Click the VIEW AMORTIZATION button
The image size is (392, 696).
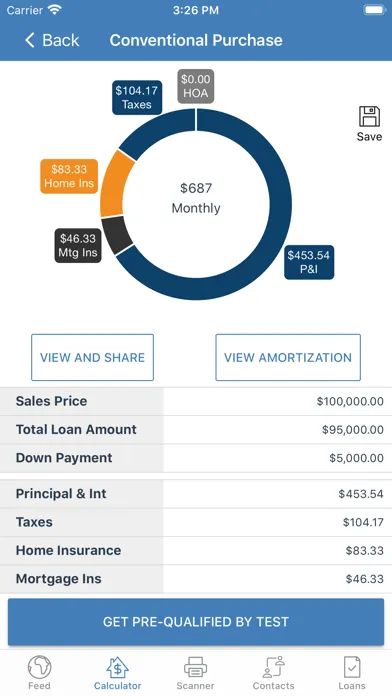coord(288,357)
